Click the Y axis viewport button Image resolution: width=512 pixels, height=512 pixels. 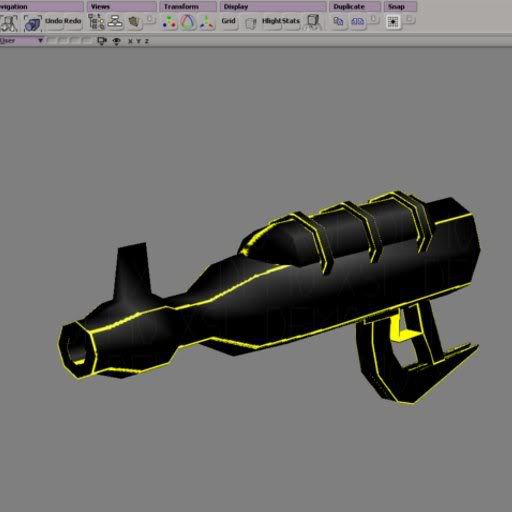point(139,41)
